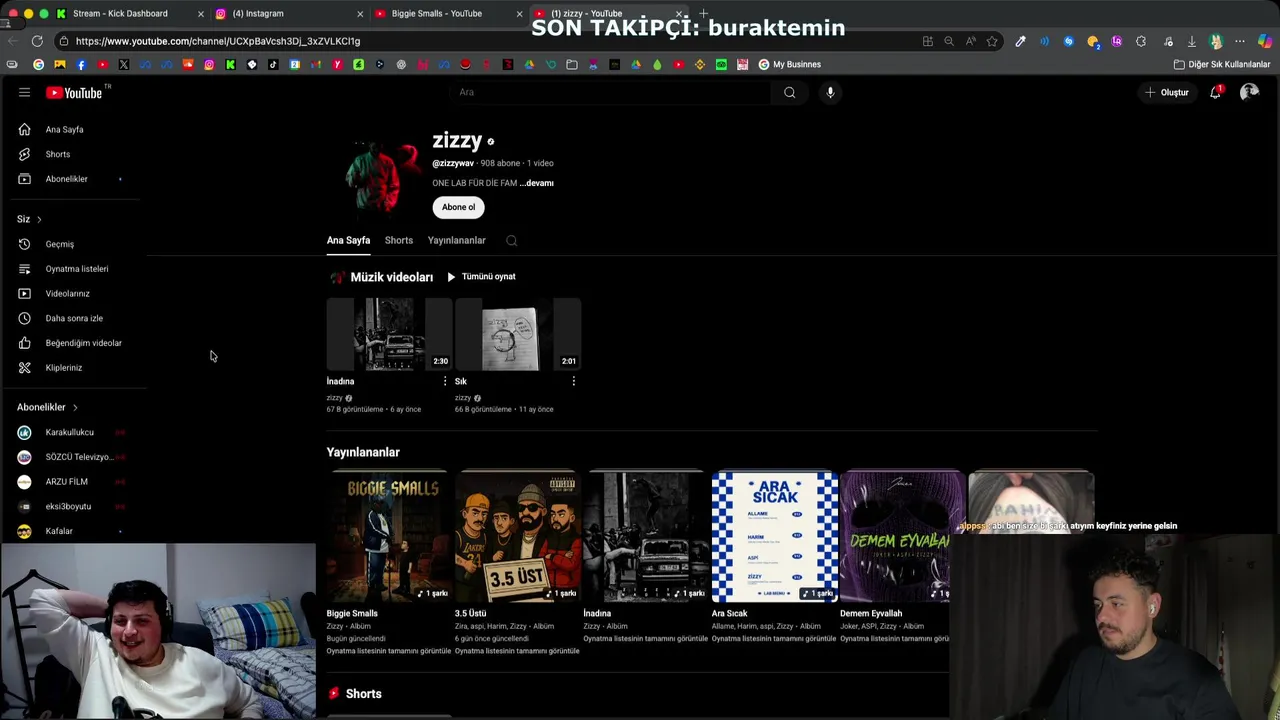Image resolution: width=1280 pixels, height=720 pixels.
Task: Click the channel search magnifier icon
Action: click(511, 241)
